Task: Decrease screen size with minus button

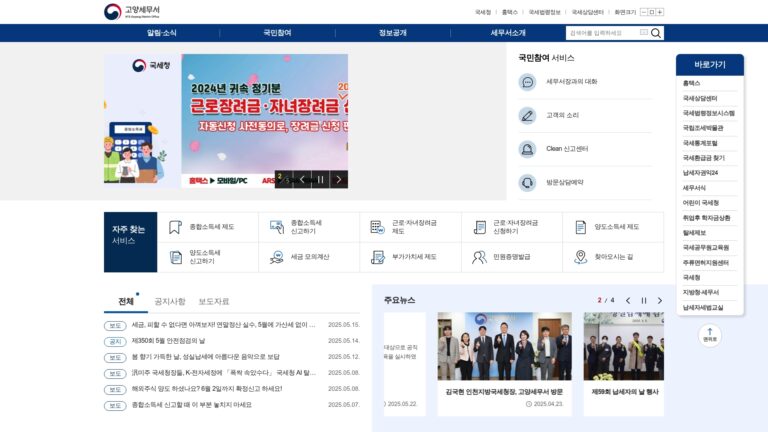Action: point(644,12)
